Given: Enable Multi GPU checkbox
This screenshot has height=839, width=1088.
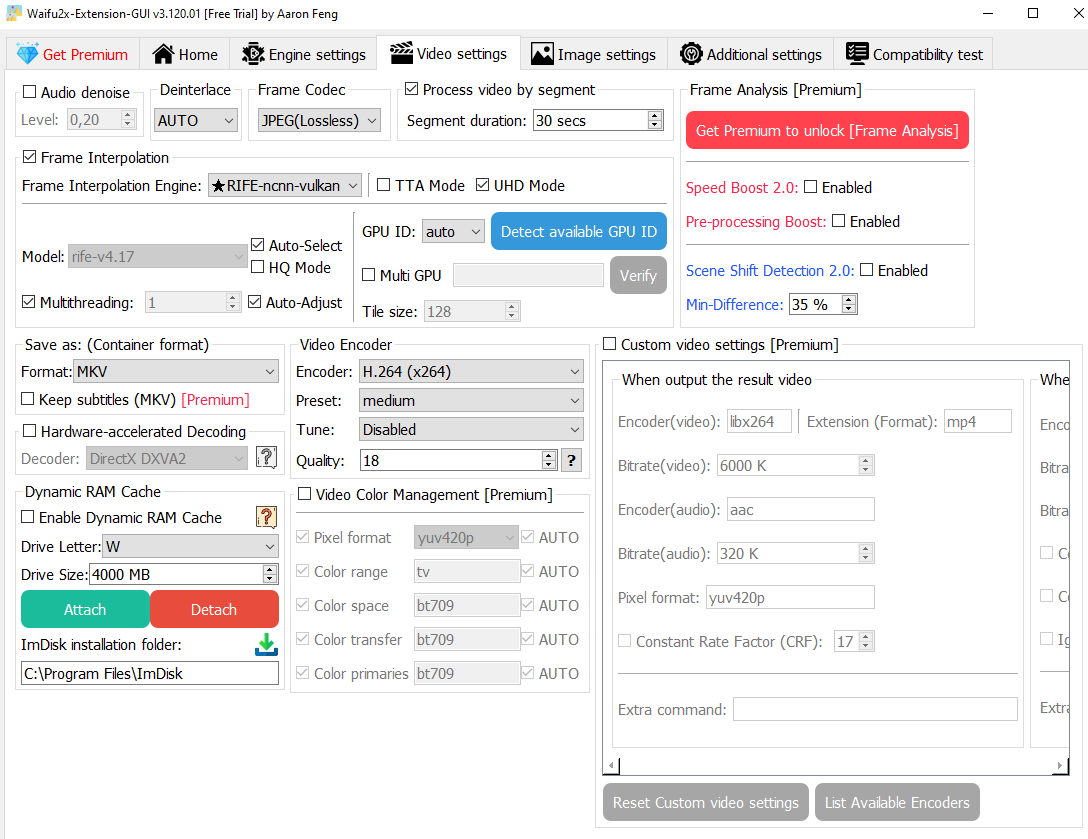Looking at the screenshot, I should click(x=368, y=275).
